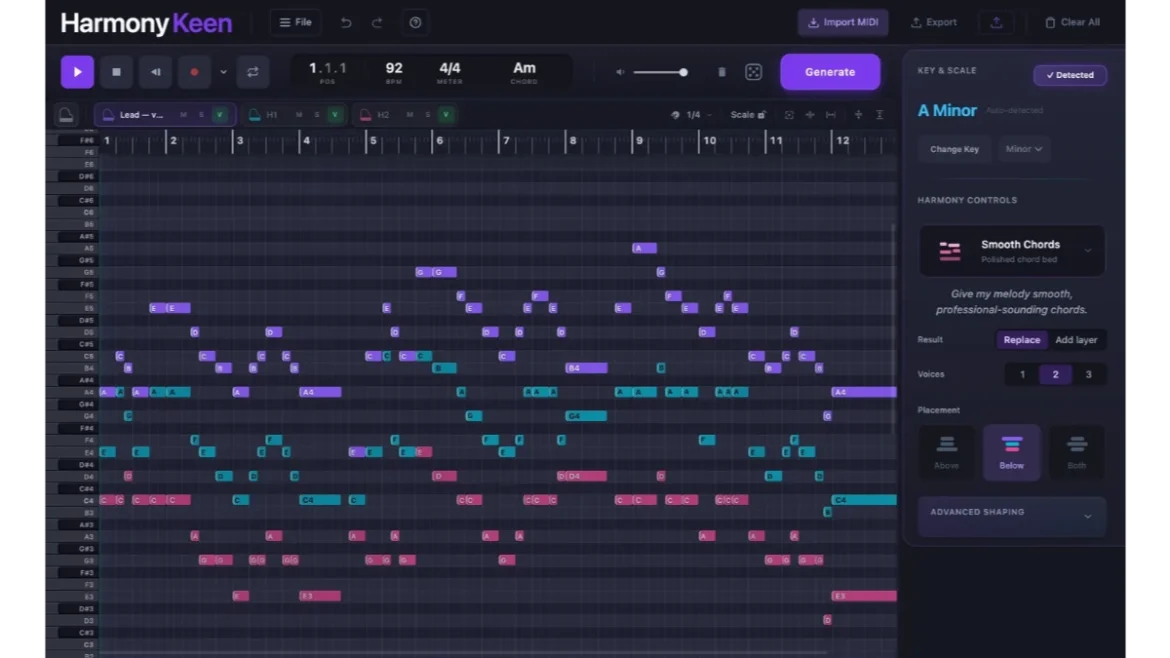Toggle loop playback
Image resolution: width=1170 pixels, height=658 pixels.
253,72
